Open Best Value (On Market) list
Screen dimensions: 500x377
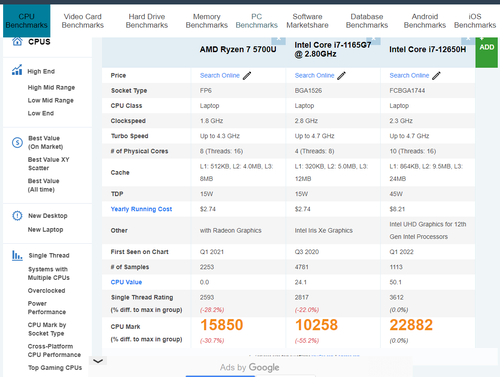pos(45,142)
